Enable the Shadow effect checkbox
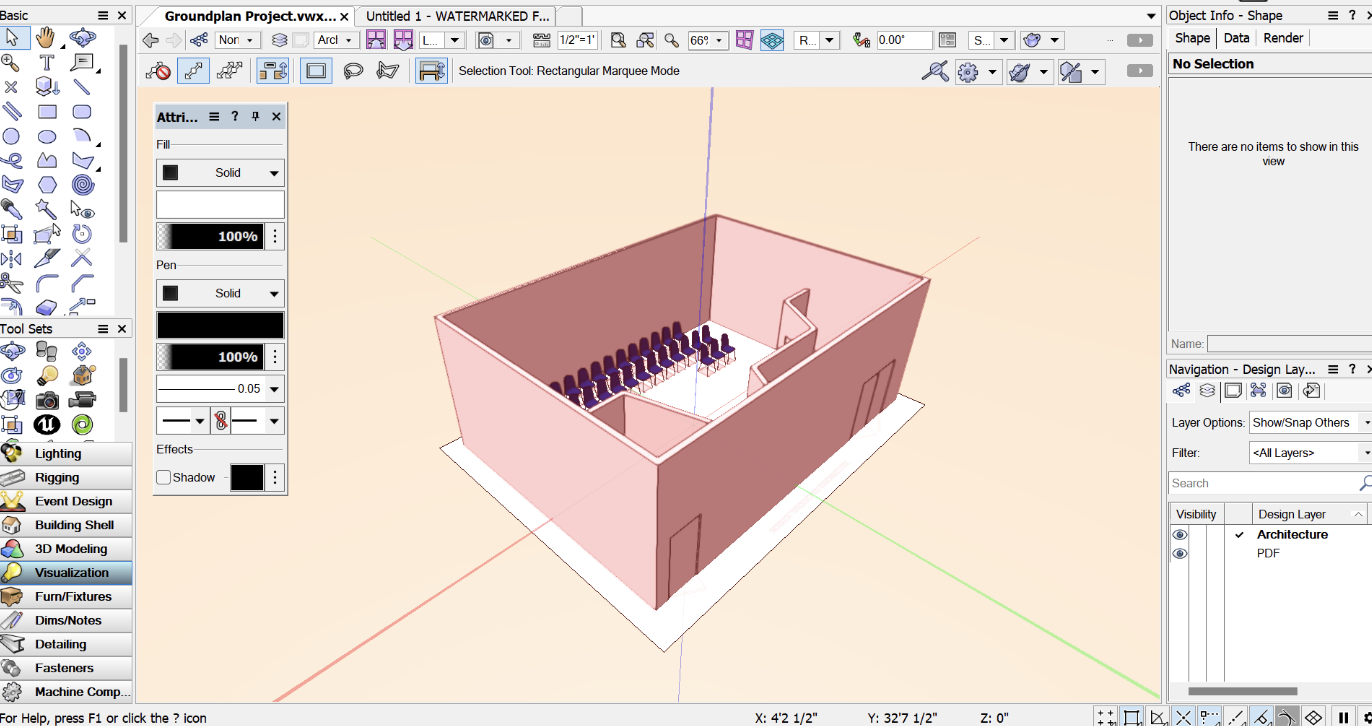 point(163,477)
